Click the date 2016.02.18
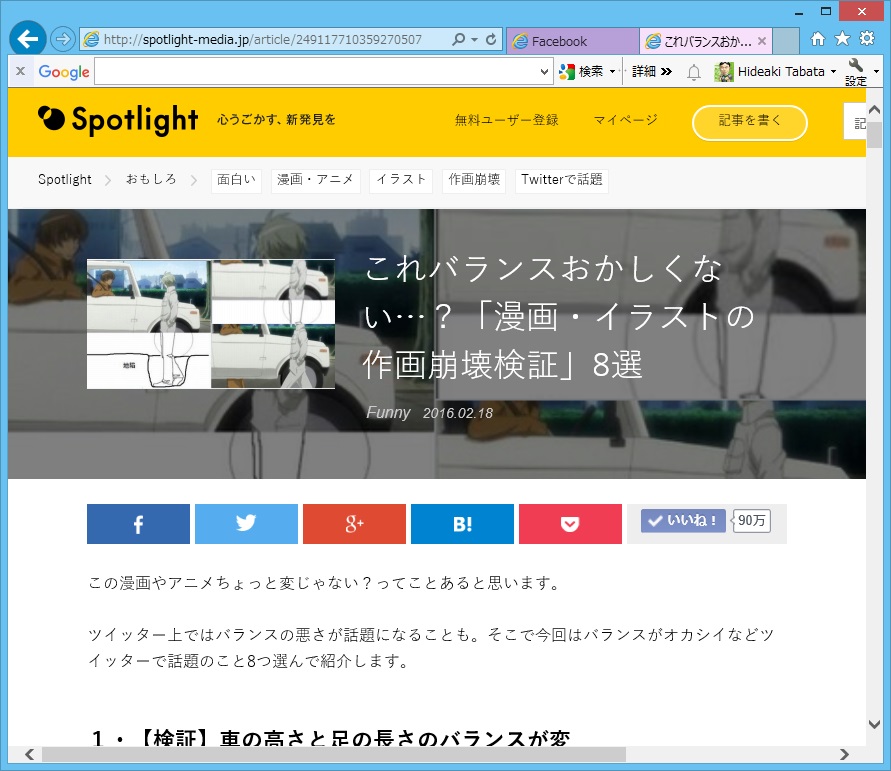 (458, 413)
